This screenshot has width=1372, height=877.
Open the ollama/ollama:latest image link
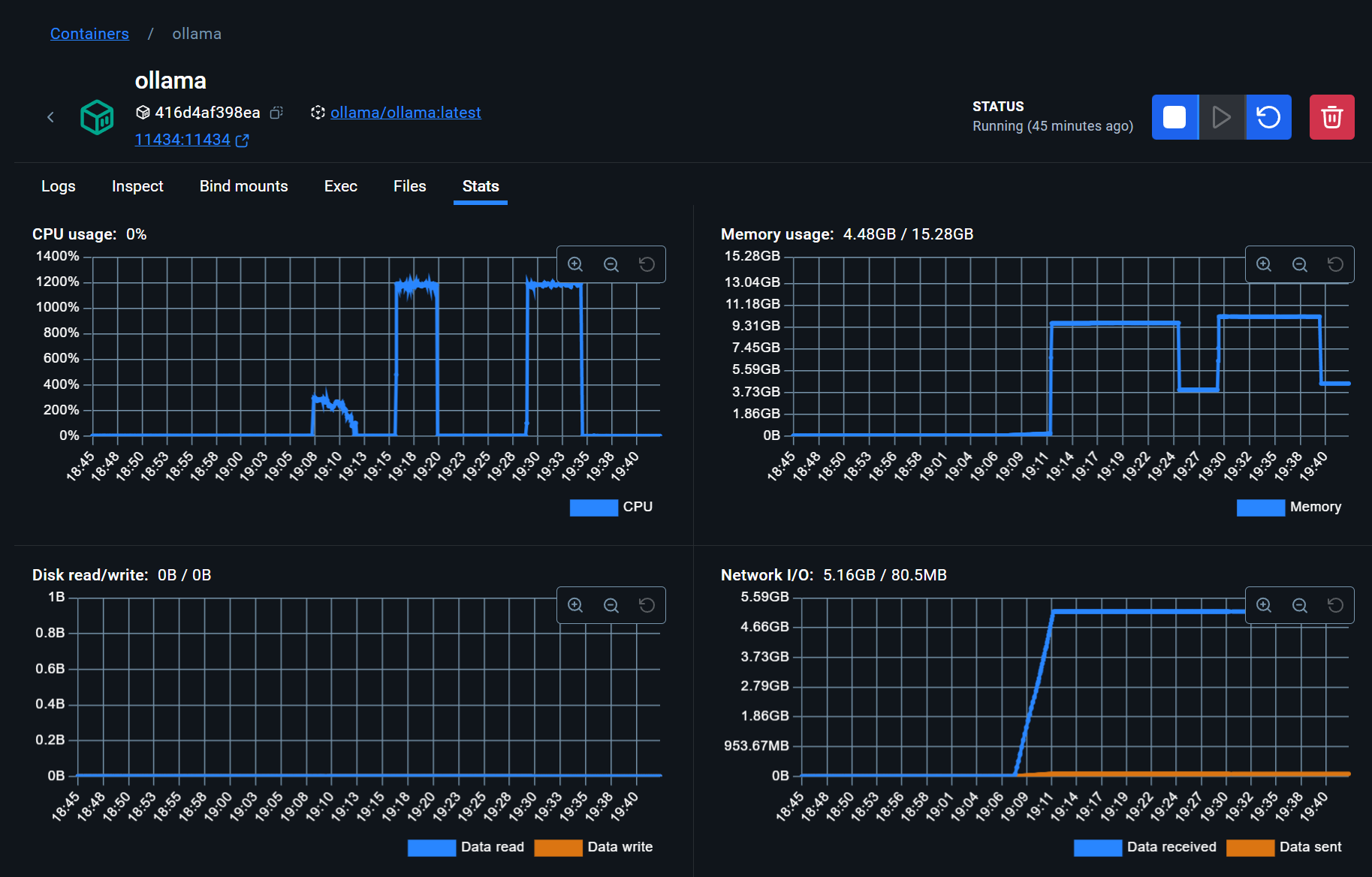click(406, 113)
